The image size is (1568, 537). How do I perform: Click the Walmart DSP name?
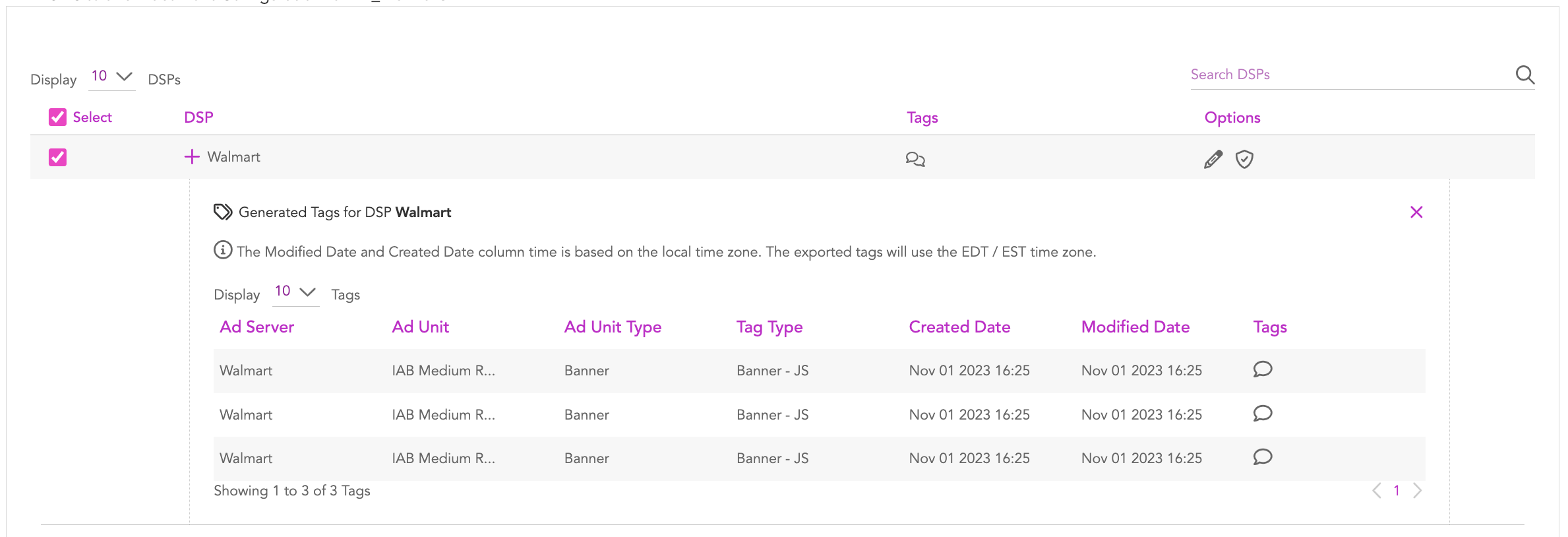(233, 157)
